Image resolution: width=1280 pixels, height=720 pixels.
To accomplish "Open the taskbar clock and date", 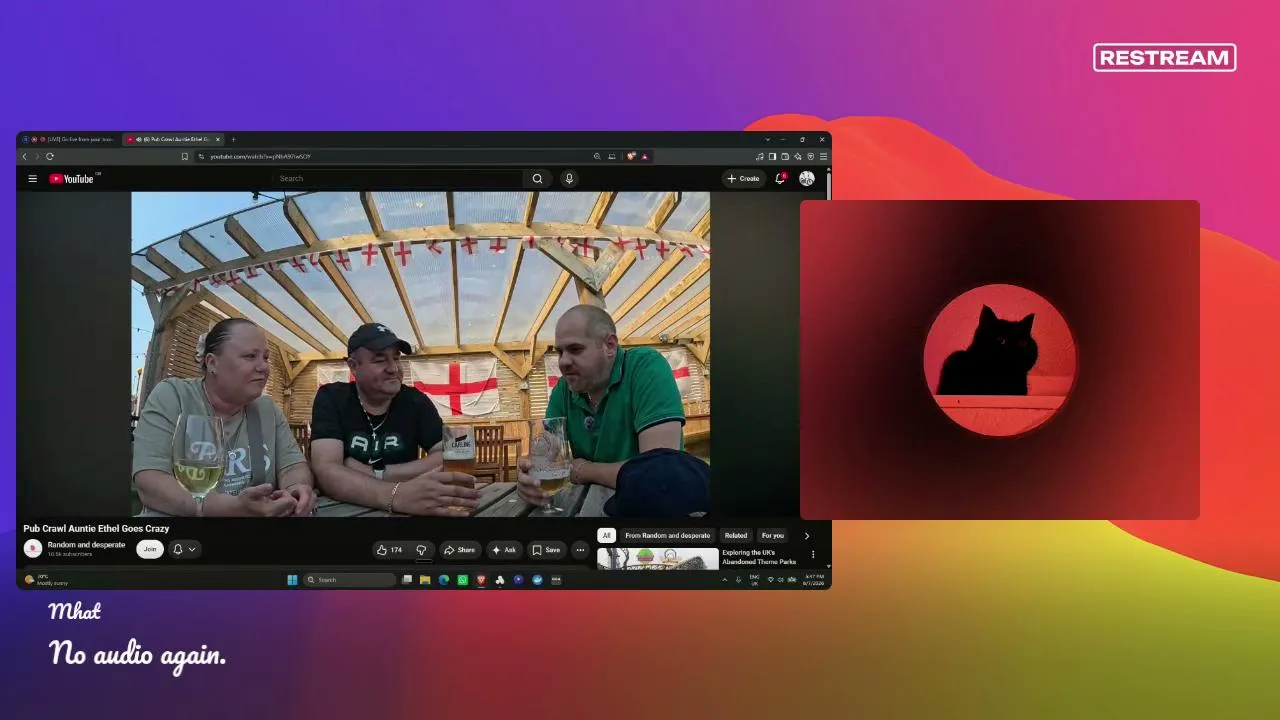I will pyautogui.click(x=814, y=580).
